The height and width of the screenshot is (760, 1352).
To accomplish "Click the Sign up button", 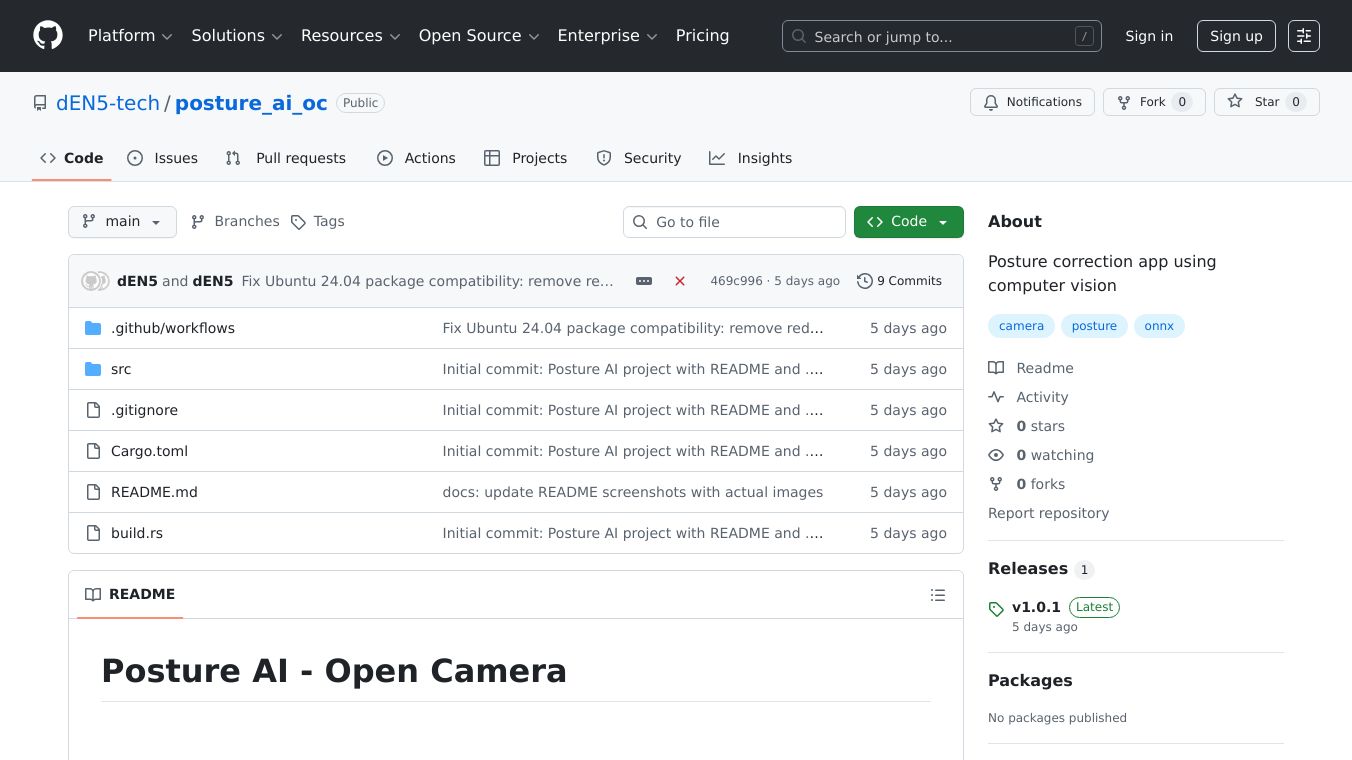I will pos(1236,36).
